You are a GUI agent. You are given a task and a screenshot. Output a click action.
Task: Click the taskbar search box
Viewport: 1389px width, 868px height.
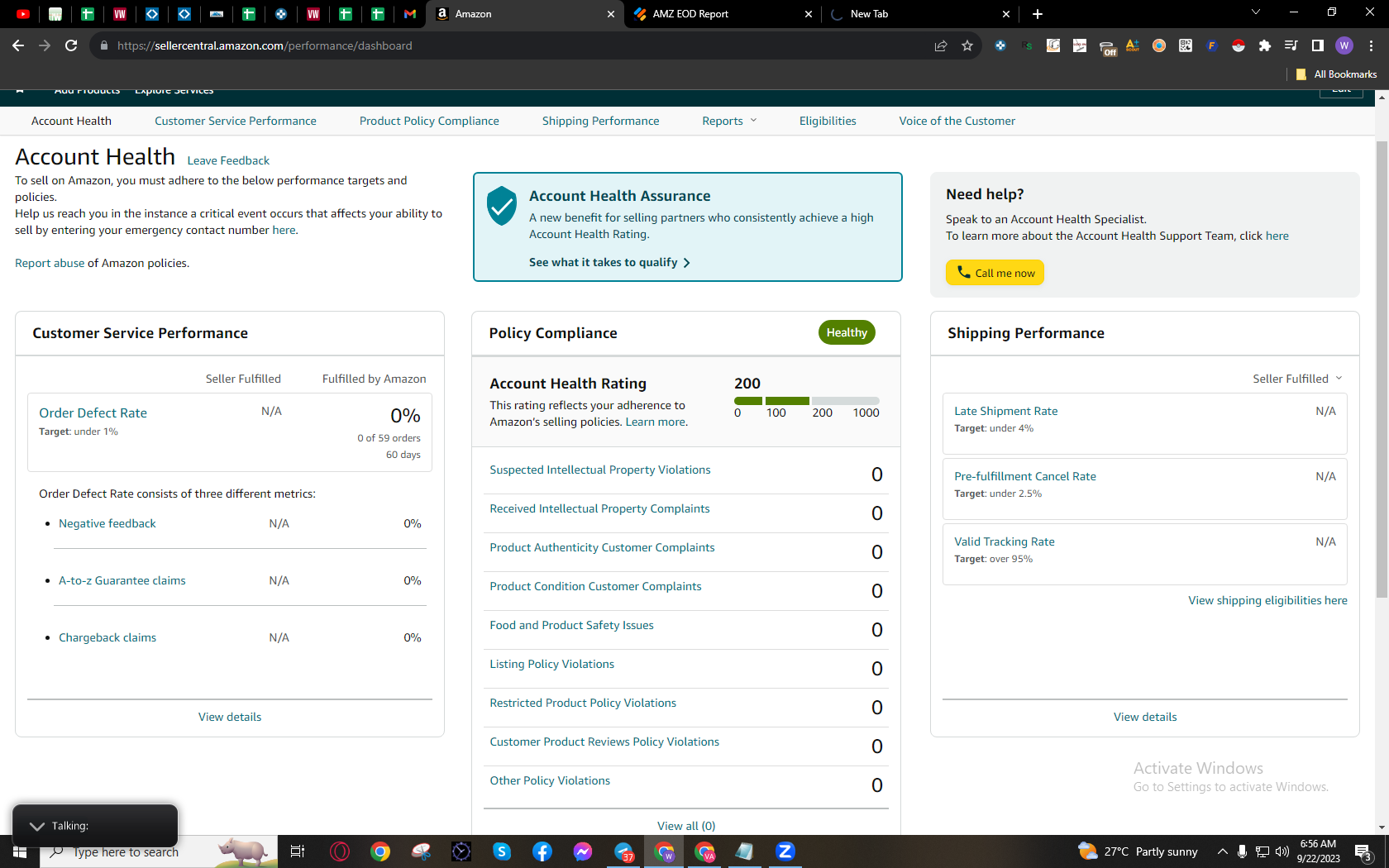[x=159, y=851]
